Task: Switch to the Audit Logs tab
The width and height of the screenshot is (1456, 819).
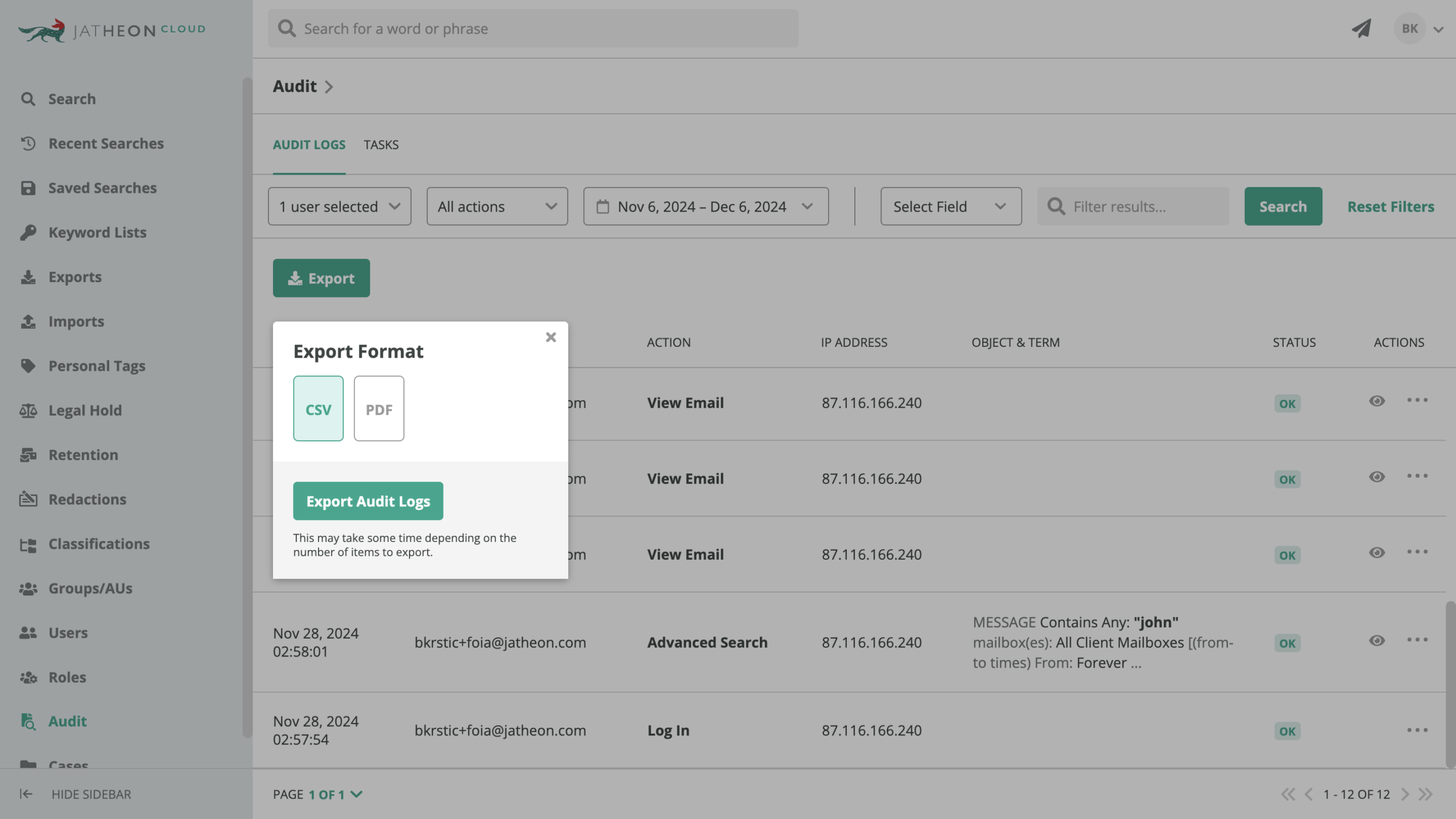Action: click(x=309, y=144)
